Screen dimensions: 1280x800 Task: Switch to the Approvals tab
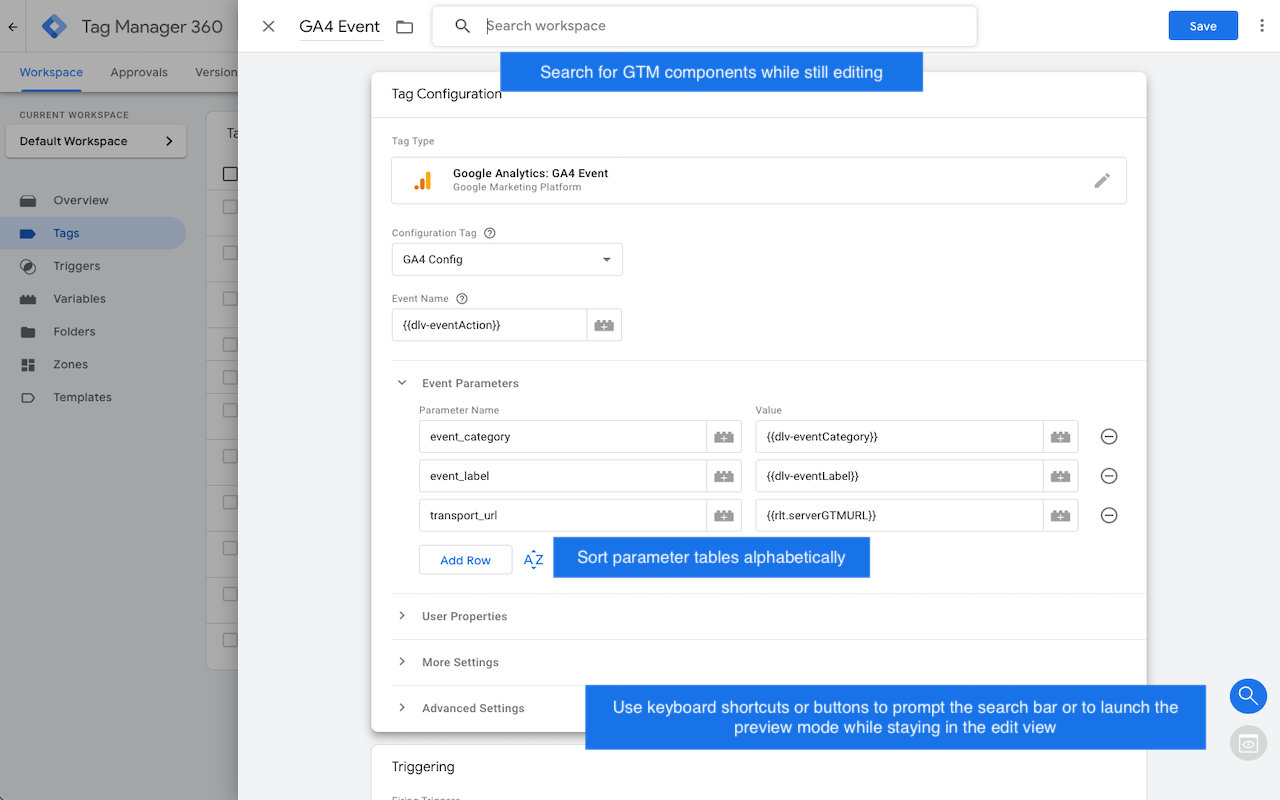(139, 72)
